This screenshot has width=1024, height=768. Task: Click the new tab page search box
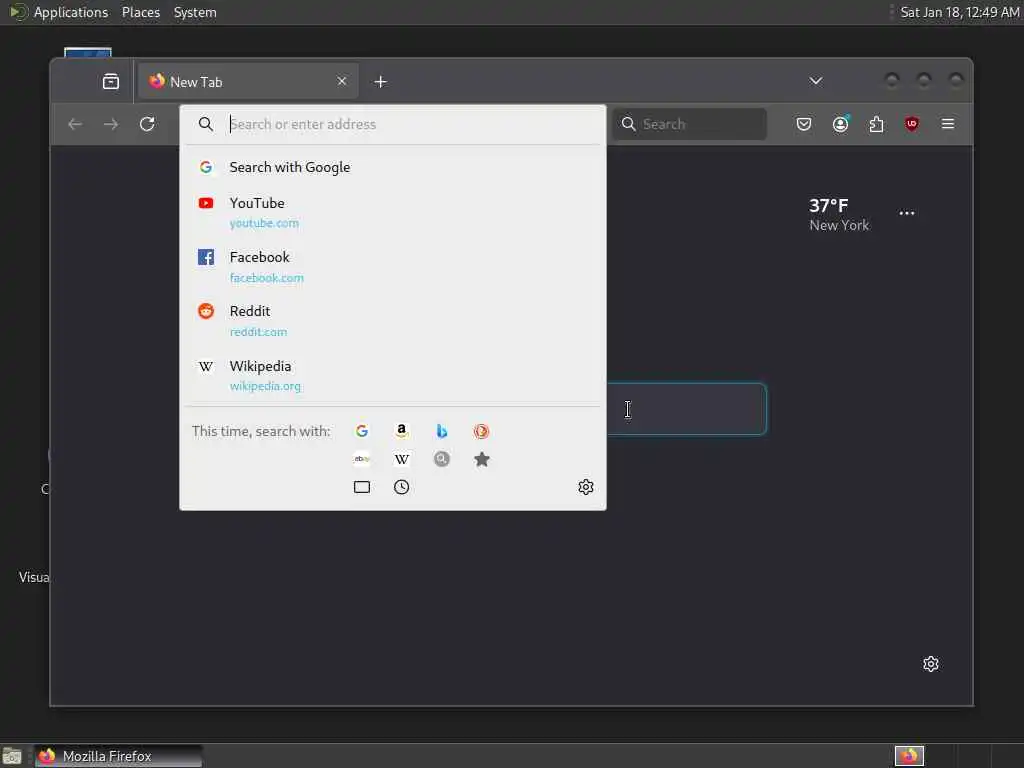pos(686,409)
